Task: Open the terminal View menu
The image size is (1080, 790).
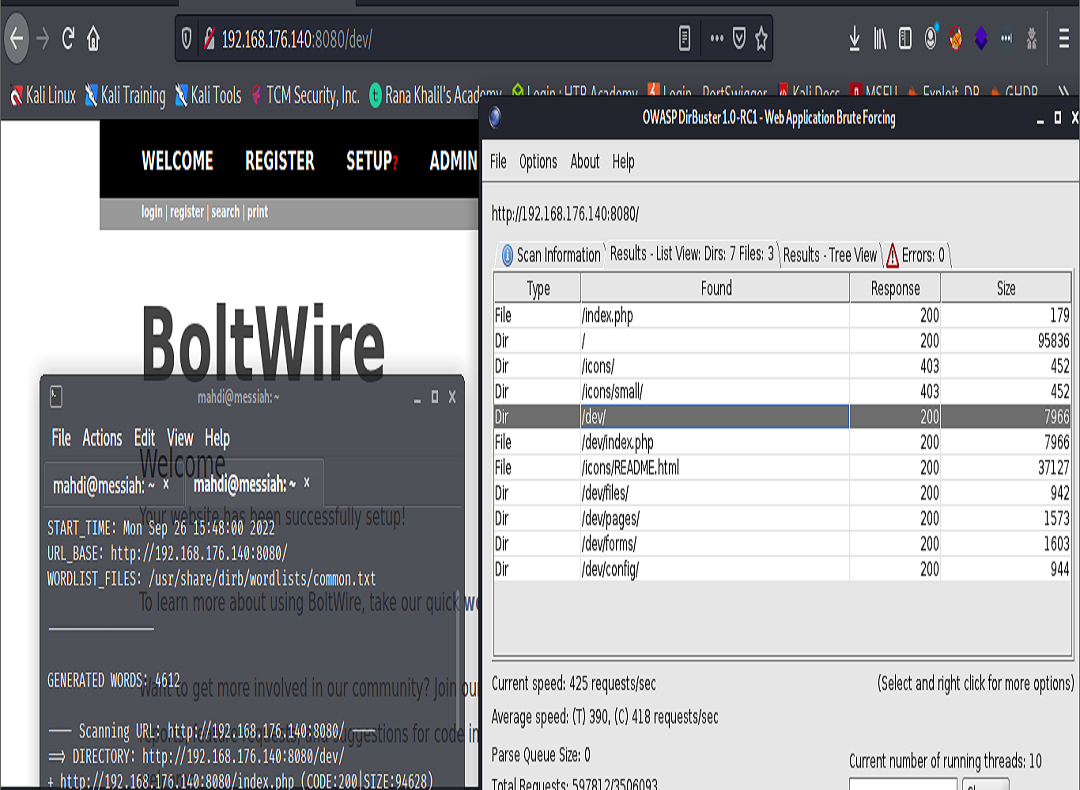Action: (180, 438)
